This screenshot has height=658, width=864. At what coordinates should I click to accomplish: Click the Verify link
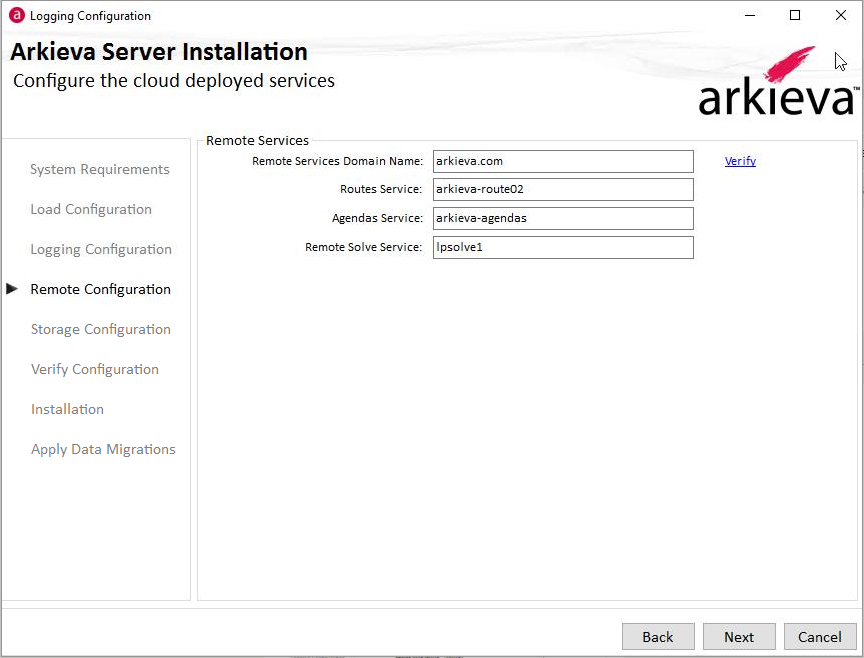740,161
